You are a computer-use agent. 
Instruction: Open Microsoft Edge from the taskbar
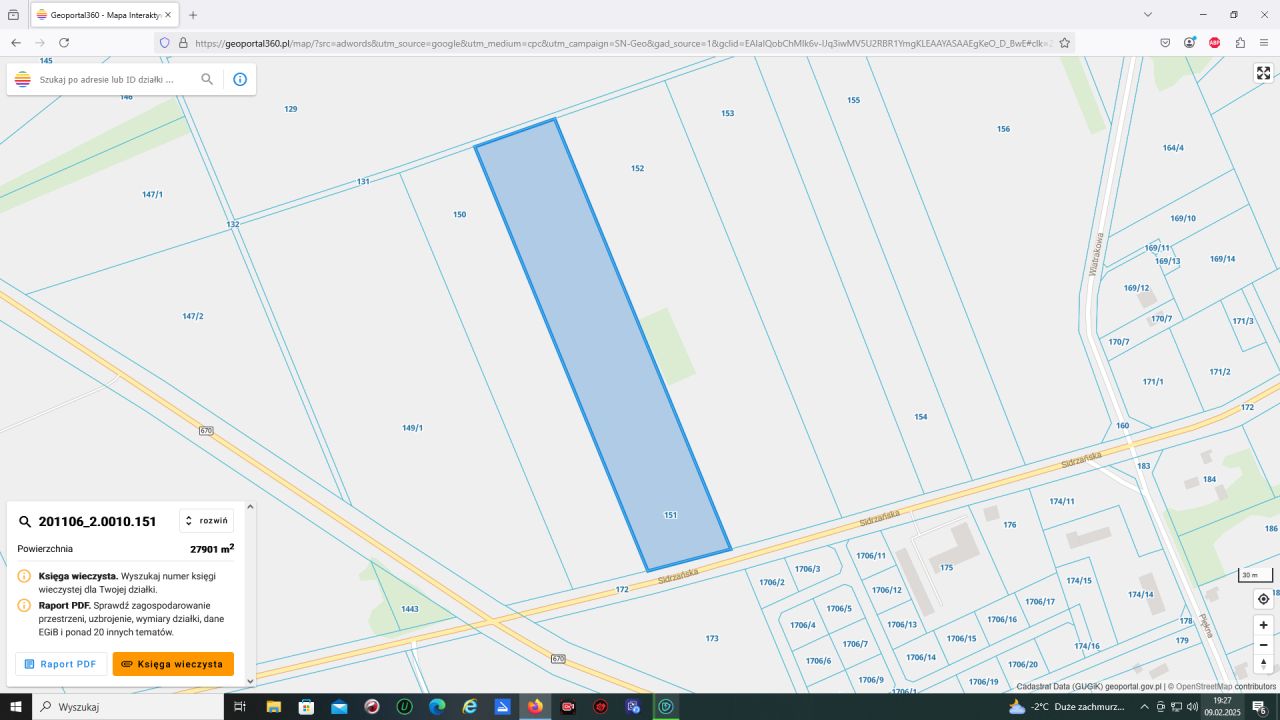[437, 707]
